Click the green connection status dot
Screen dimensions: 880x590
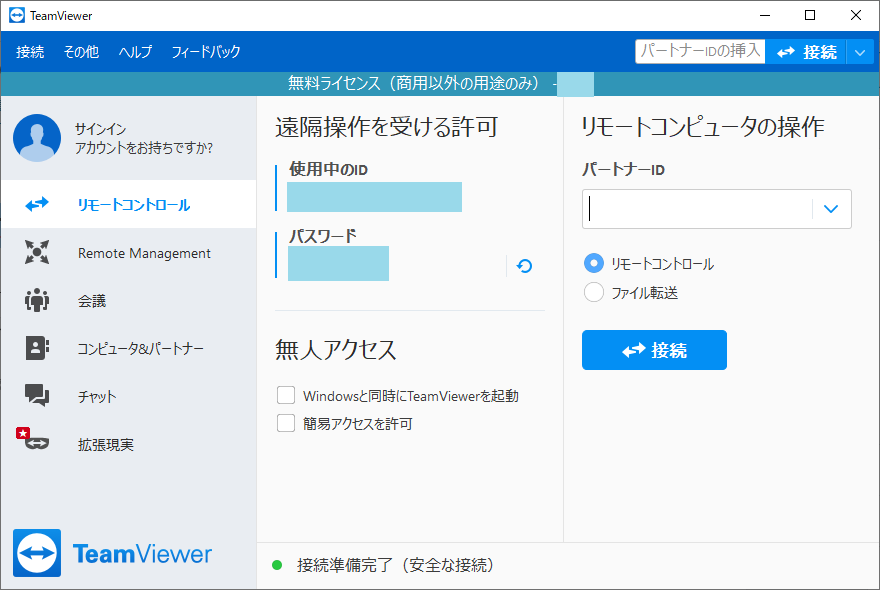[x=277, y=565]
